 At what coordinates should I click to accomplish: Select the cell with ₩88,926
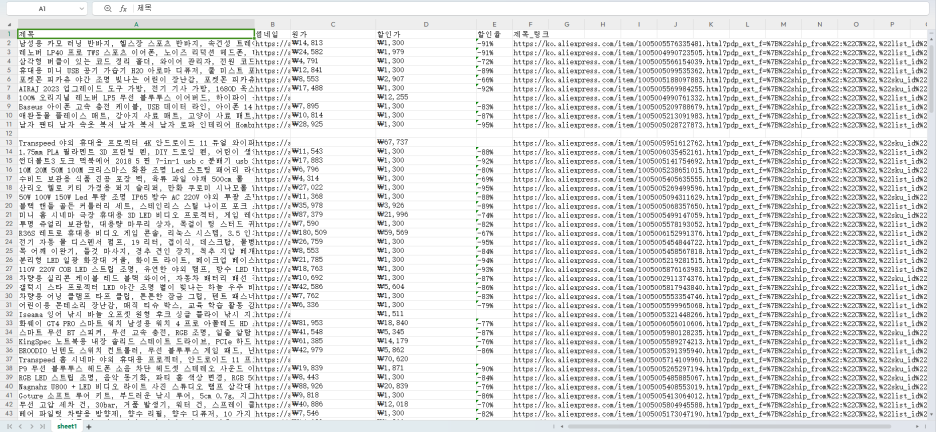(x=333, y=386)
